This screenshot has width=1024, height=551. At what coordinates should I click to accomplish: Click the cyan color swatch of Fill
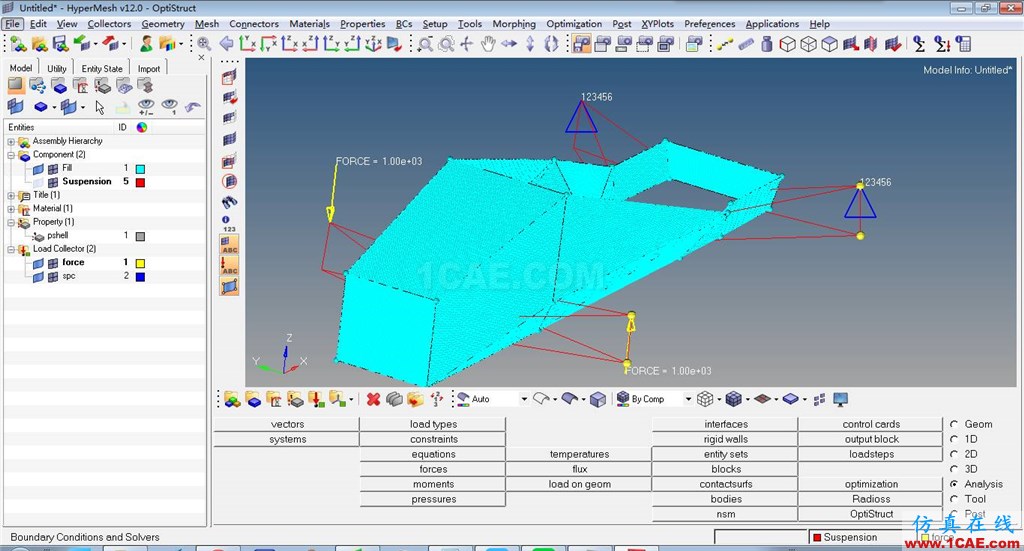click(140, 169)
